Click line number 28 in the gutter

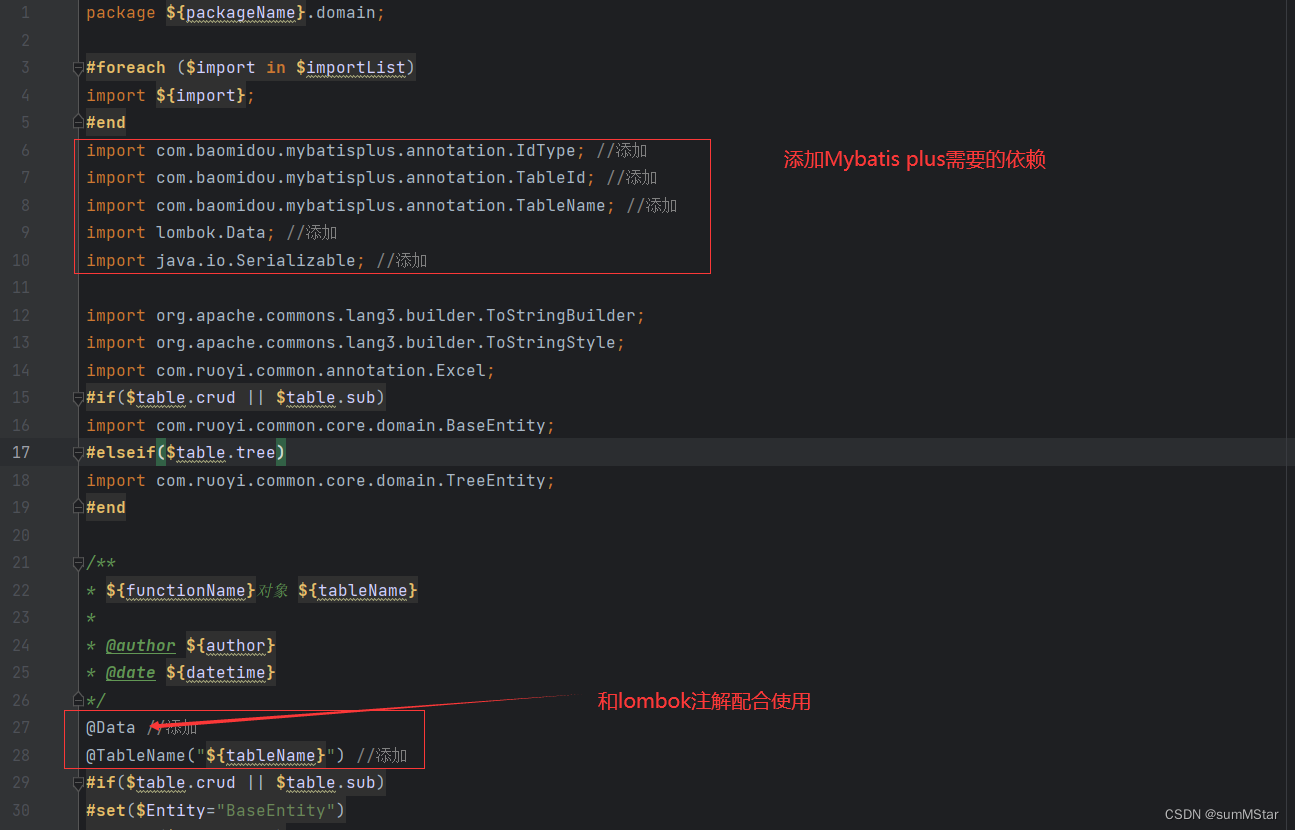coord(21,755)
